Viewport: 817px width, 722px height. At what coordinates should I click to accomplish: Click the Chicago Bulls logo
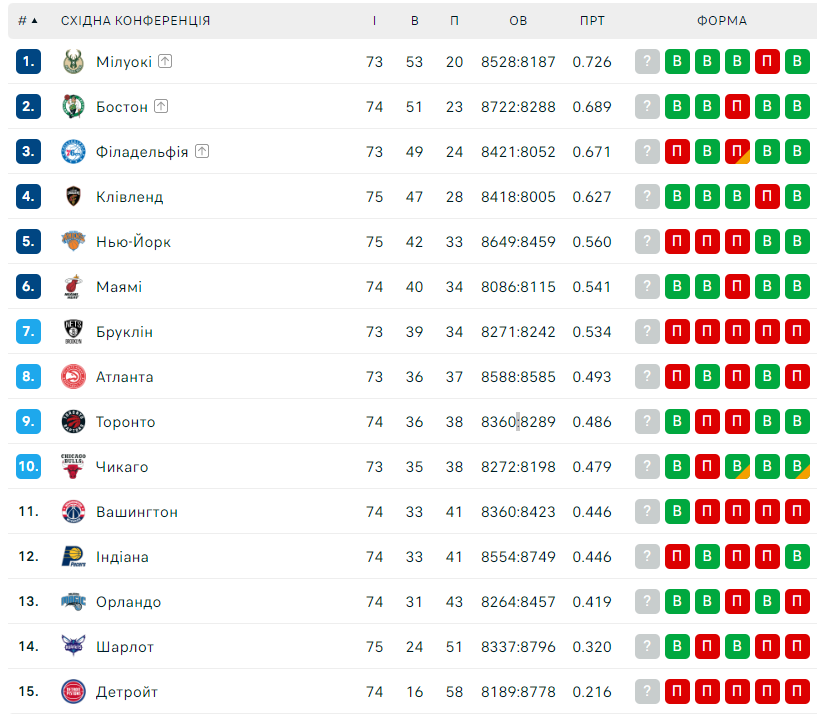click(73, 466)
